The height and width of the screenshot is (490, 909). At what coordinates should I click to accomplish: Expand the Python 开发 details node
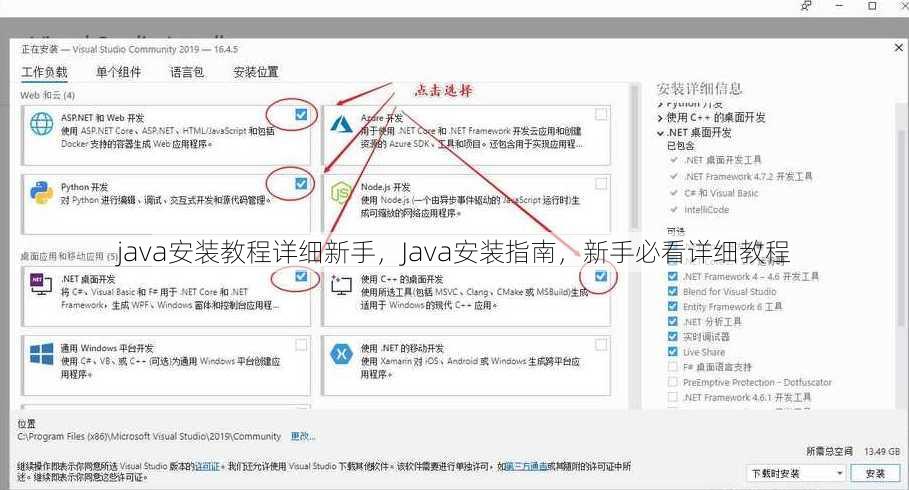[660, 104]
